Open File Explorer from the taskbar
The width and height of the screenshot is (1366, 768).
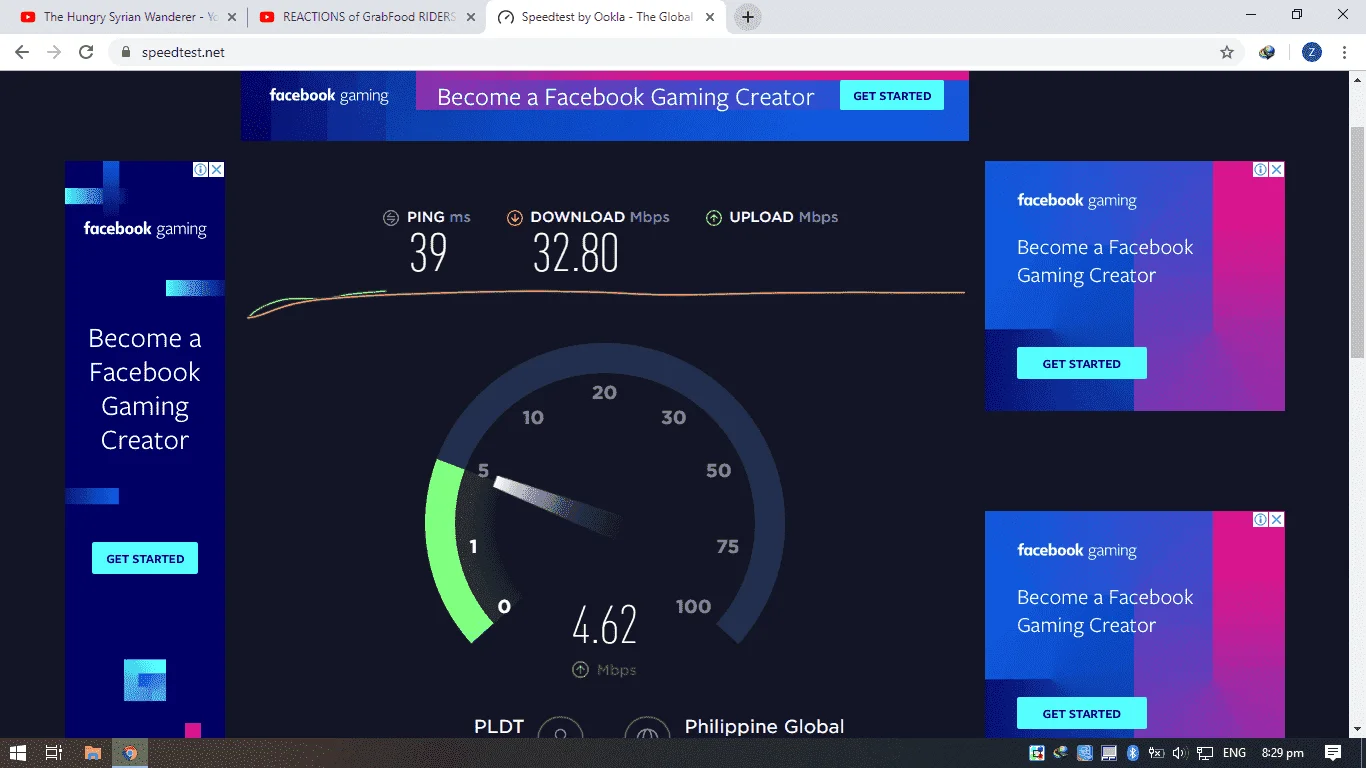tap(92, 753)
